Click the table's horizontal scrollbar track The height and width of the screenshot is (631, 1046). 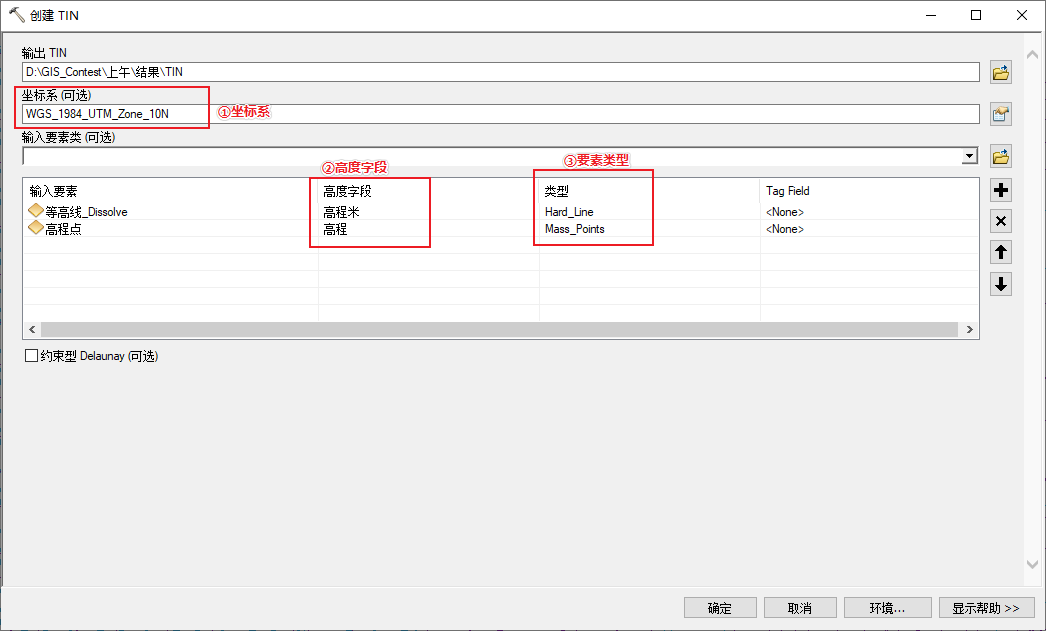pos(499,330)
